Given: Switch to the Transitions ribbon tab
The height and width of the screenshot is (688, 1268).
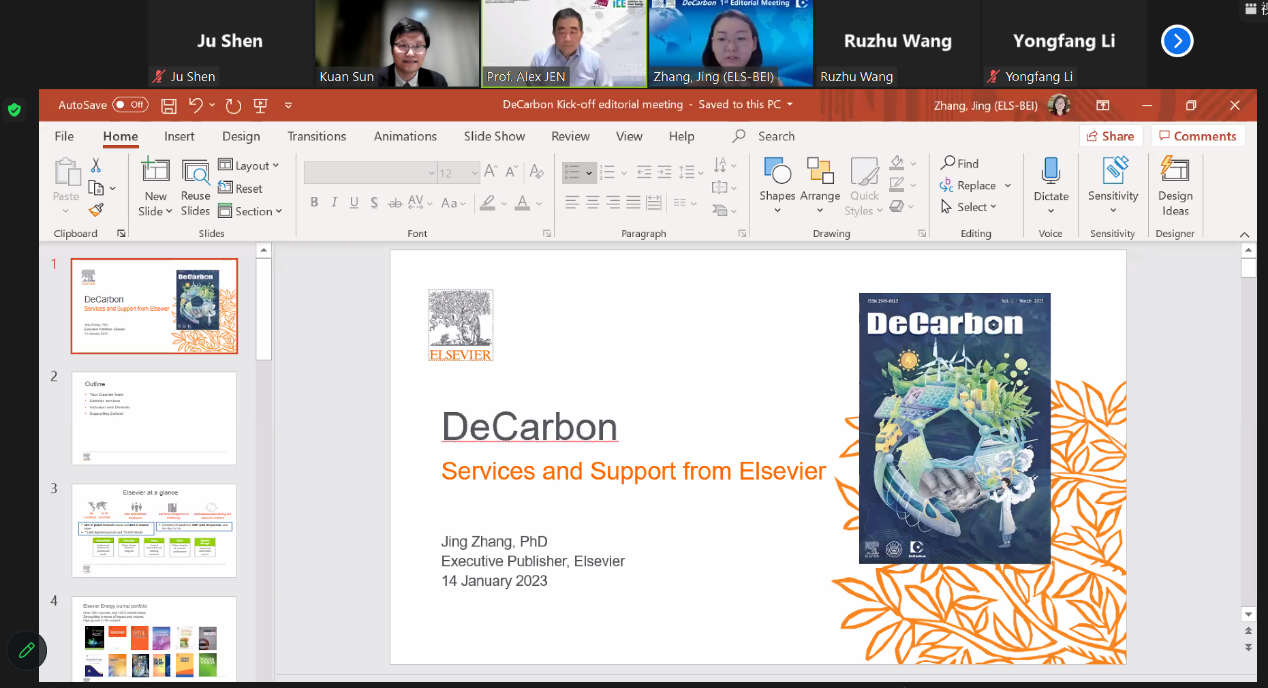Looking at the screenshot, I should coord(316,136).
